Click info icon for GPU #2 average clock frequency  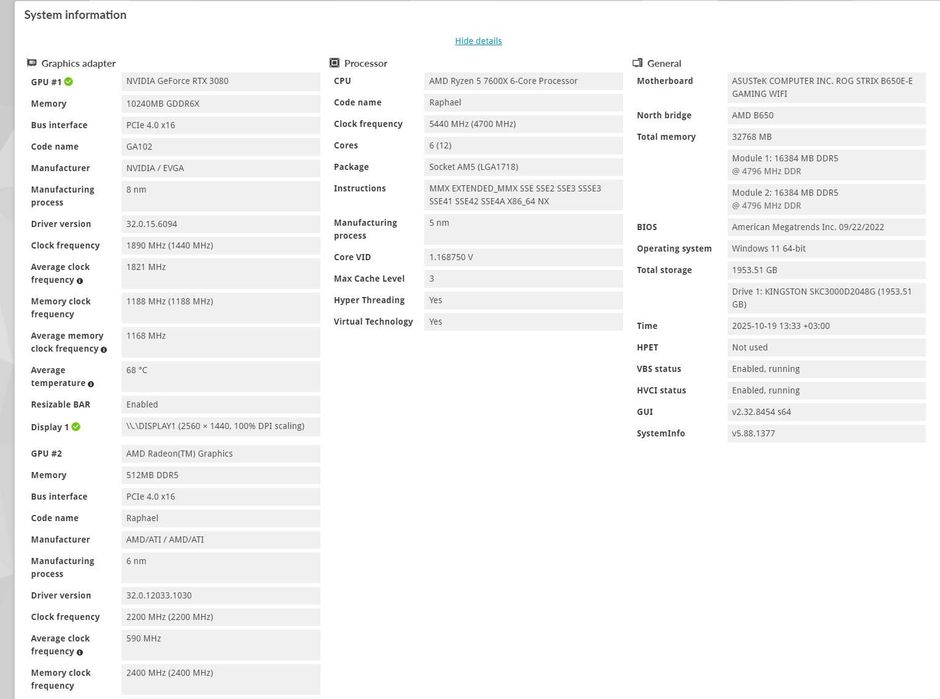[80, 652]
